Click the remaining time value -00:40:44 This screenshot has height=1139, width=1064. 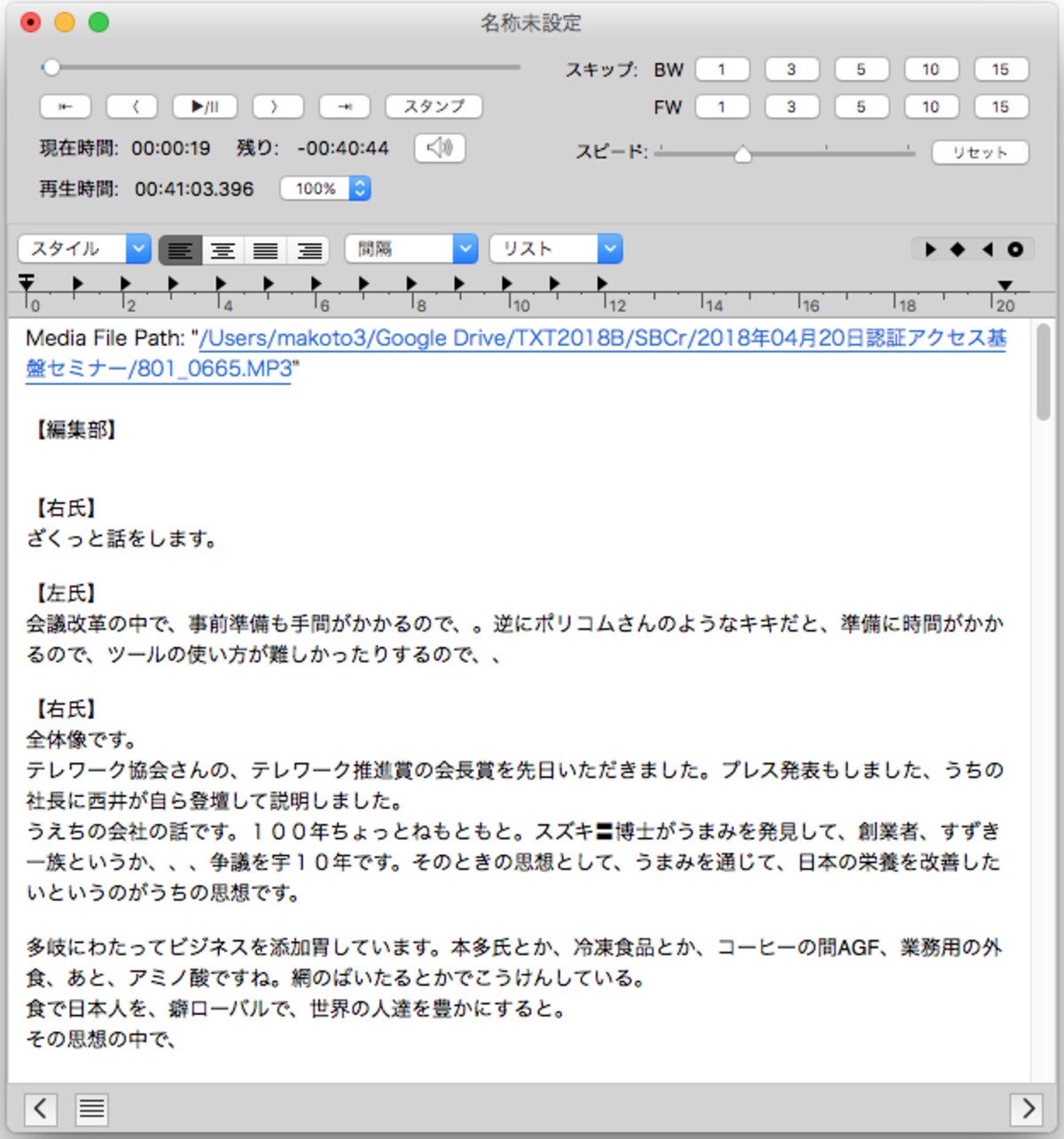(x=343, y=148)
